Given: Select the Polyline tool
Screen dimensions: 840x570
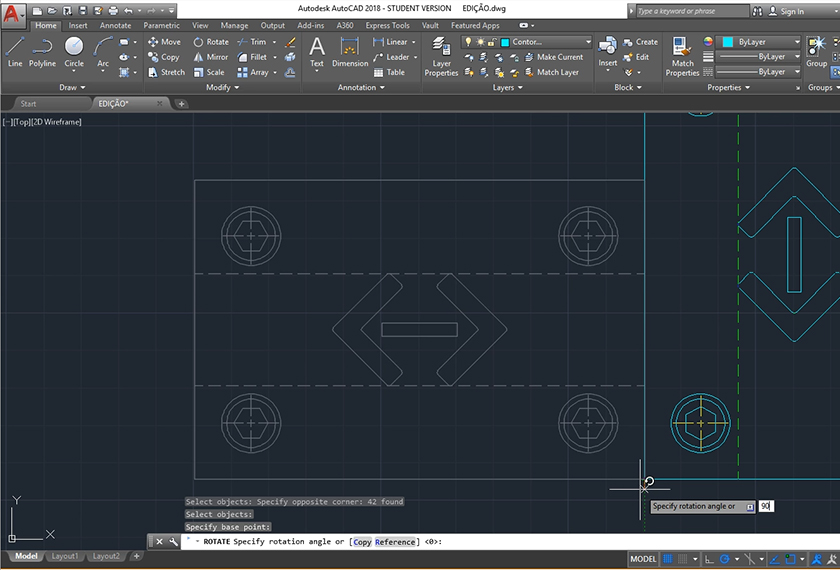Looking at the screenshot, I should coord(42,50).
